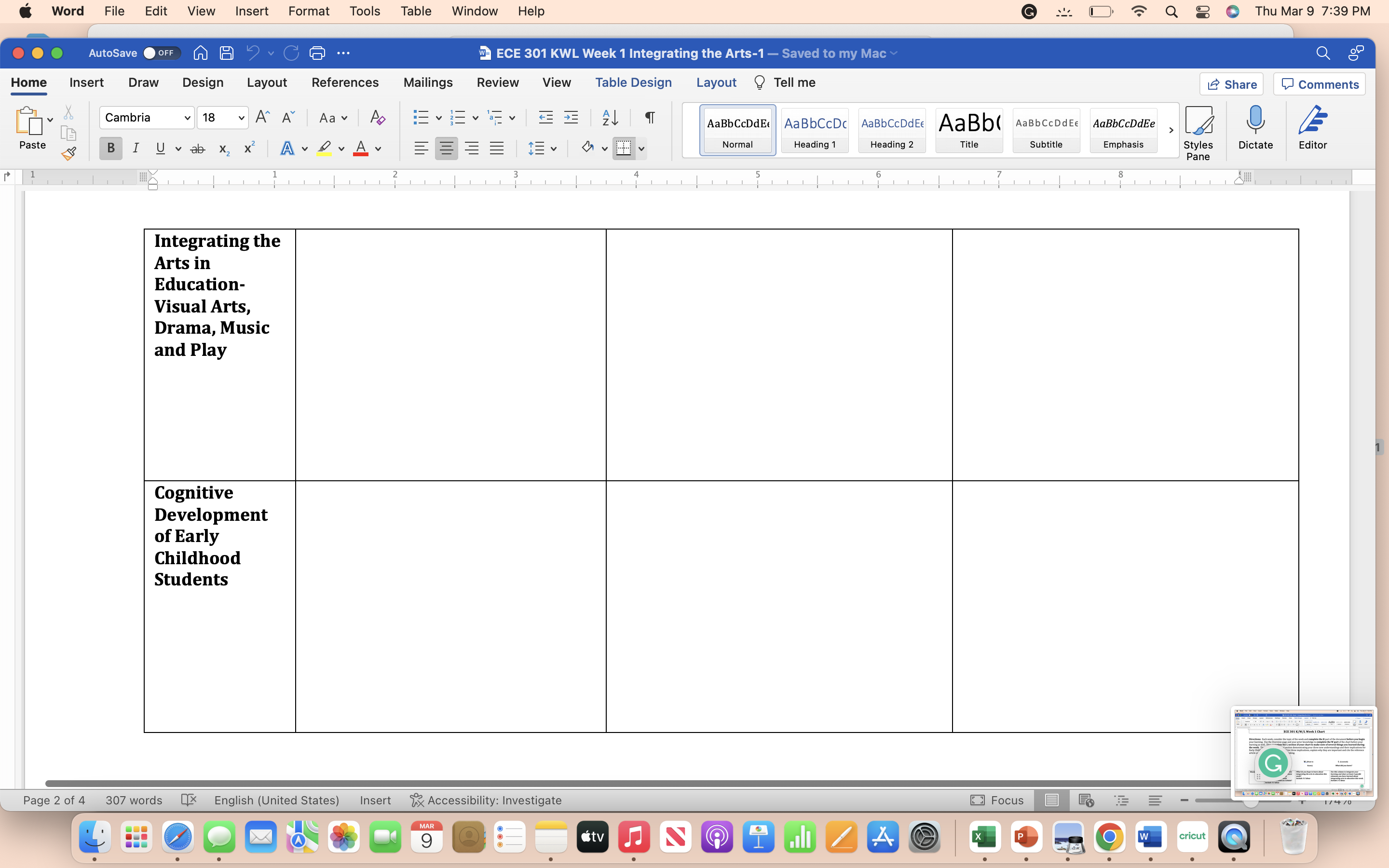Viewport: 1389px width, 868px height.
Task: Open the Comments button
Action: click(1320, 84)
